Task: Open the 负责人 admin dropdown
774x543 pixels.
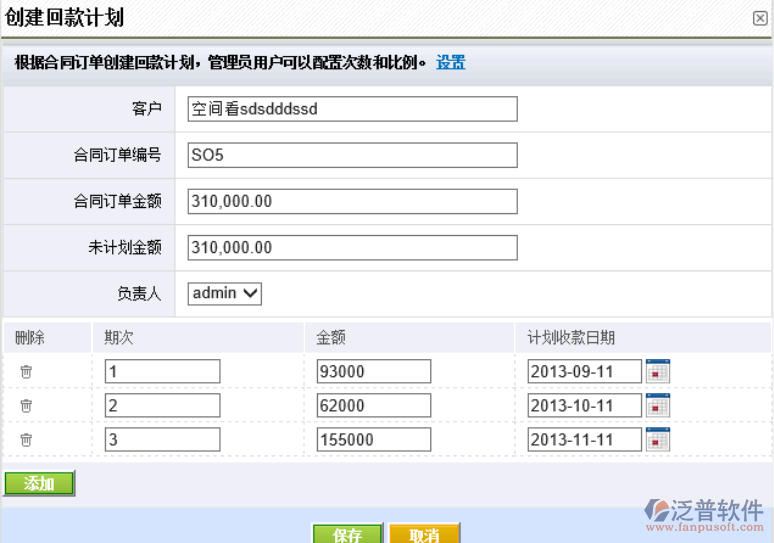Action: point(225,294)
